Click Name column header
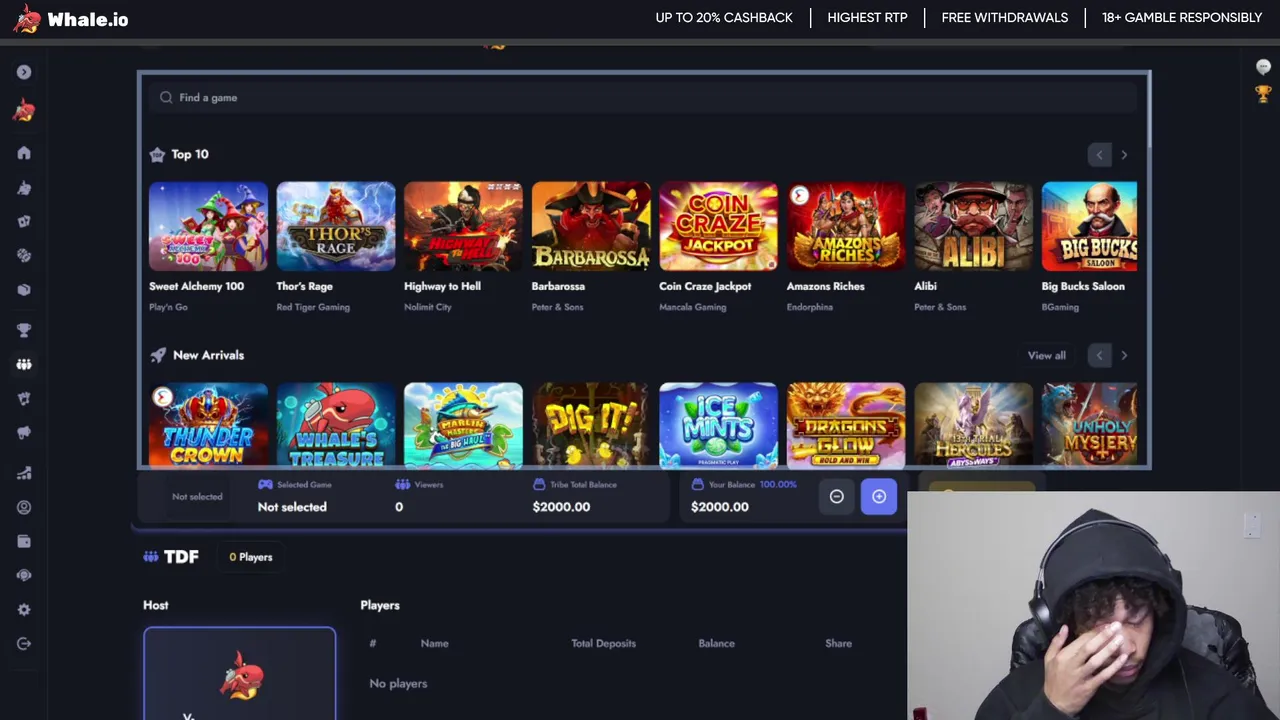Image resolution: width=1280 pixels, height=720 pixels. click(x=434, y=643)
